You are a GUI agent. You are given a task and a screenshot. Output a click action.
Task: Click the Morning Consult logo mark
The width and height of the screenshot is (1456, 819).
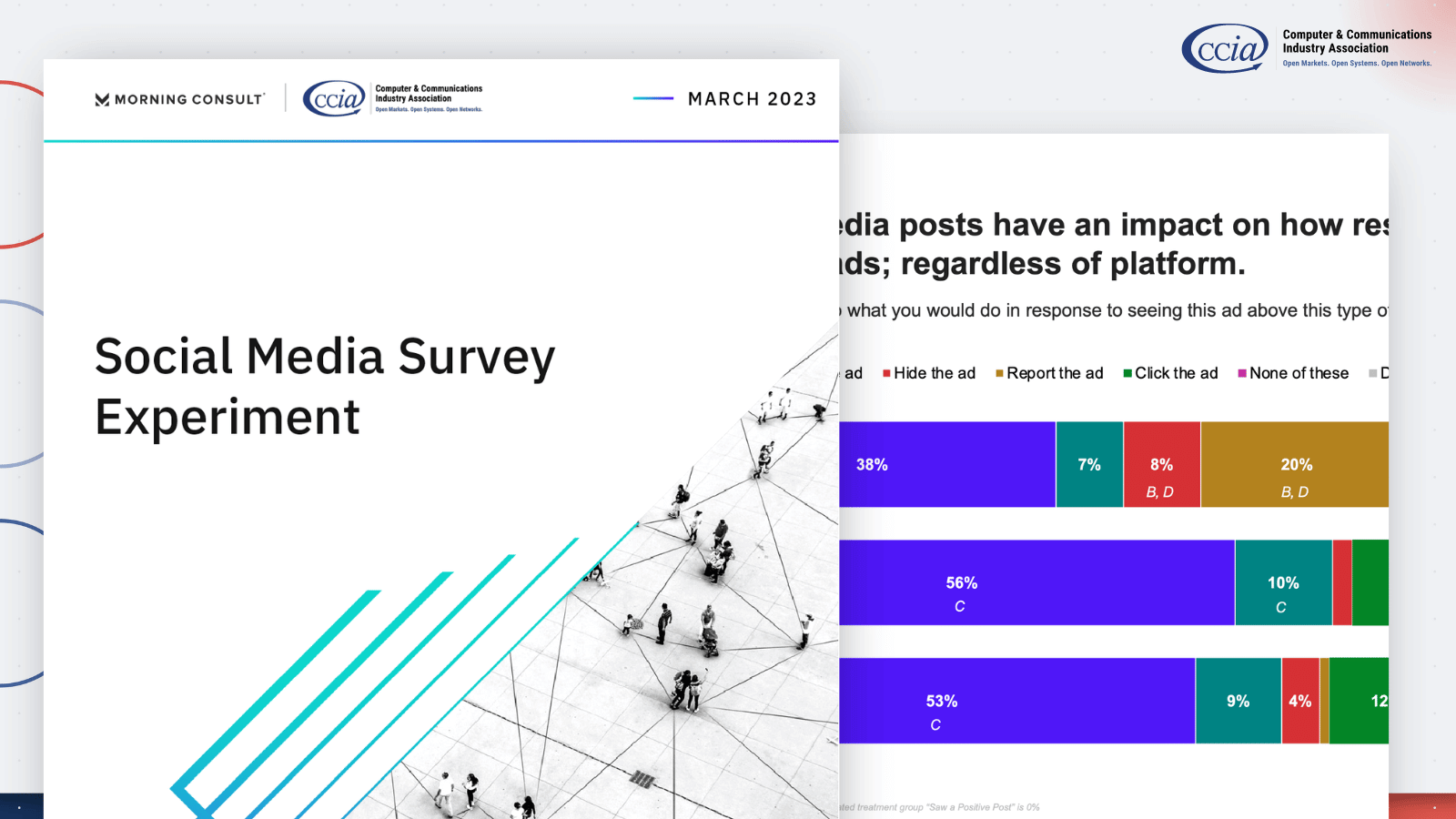(102, 99)
